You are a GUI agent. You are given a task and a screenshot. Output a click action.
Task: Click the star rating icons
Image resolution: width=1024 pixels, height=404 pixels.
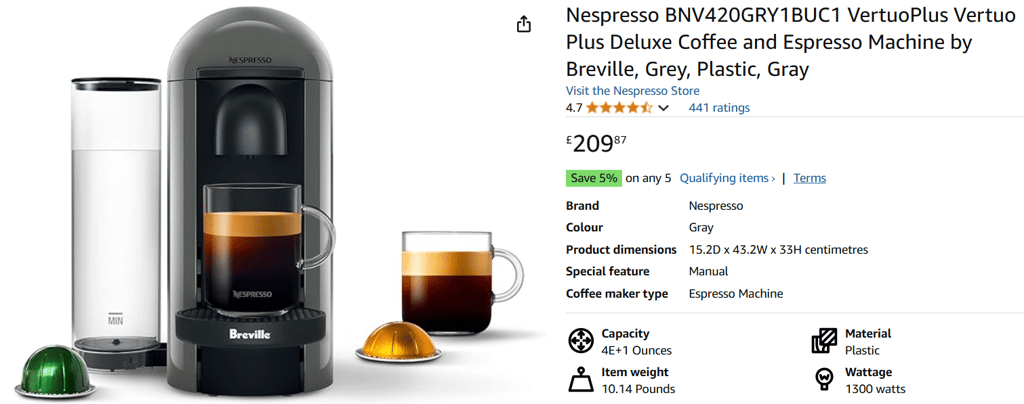619,108
